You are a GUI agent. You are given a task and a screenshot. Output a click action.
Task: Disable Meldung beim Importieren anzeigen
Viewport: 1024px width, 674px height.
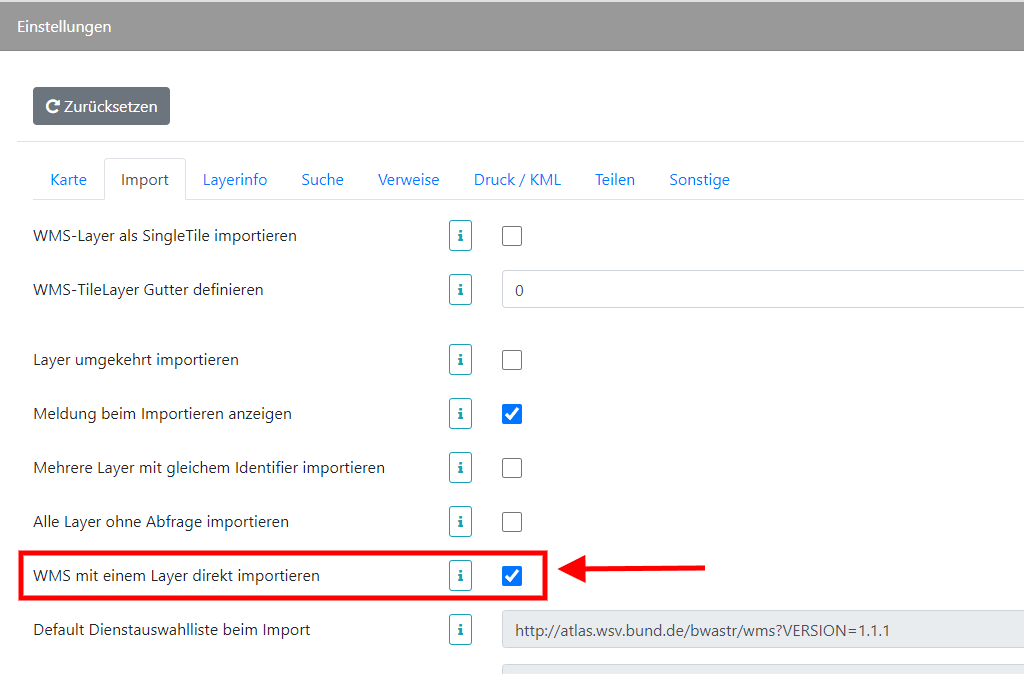pos(511,413)
